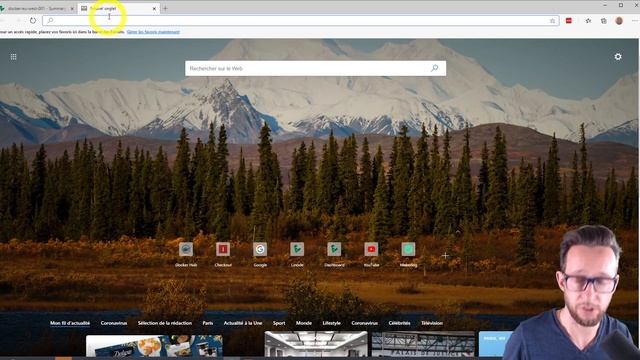Open the Monde news category
This screenshot has width=640, height=360.
(x=304, y=323)
